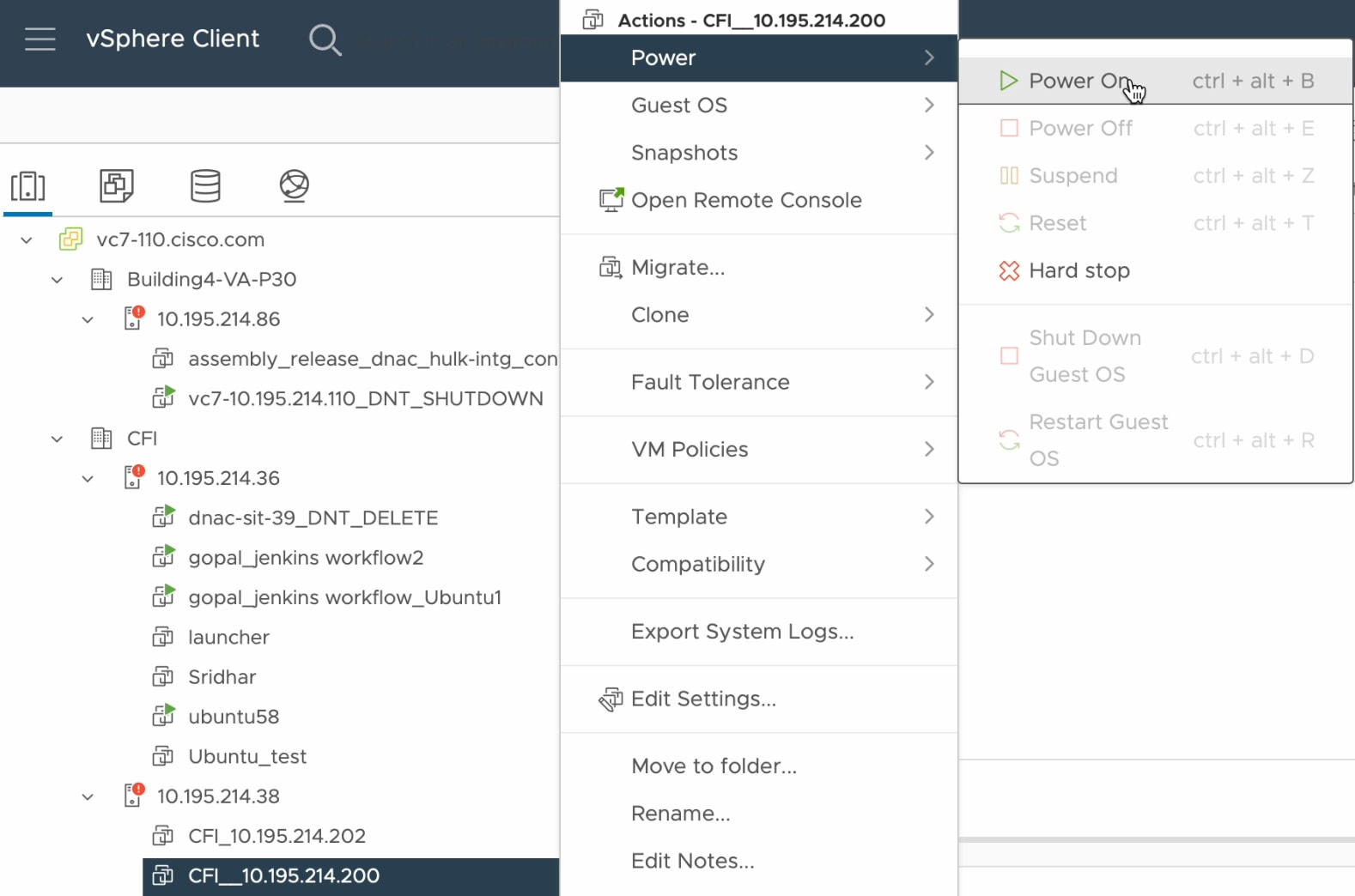Click the vSphere Client title
This screenshot has width=1355, height=896.
pyautogui.click(x=173, y=39)
